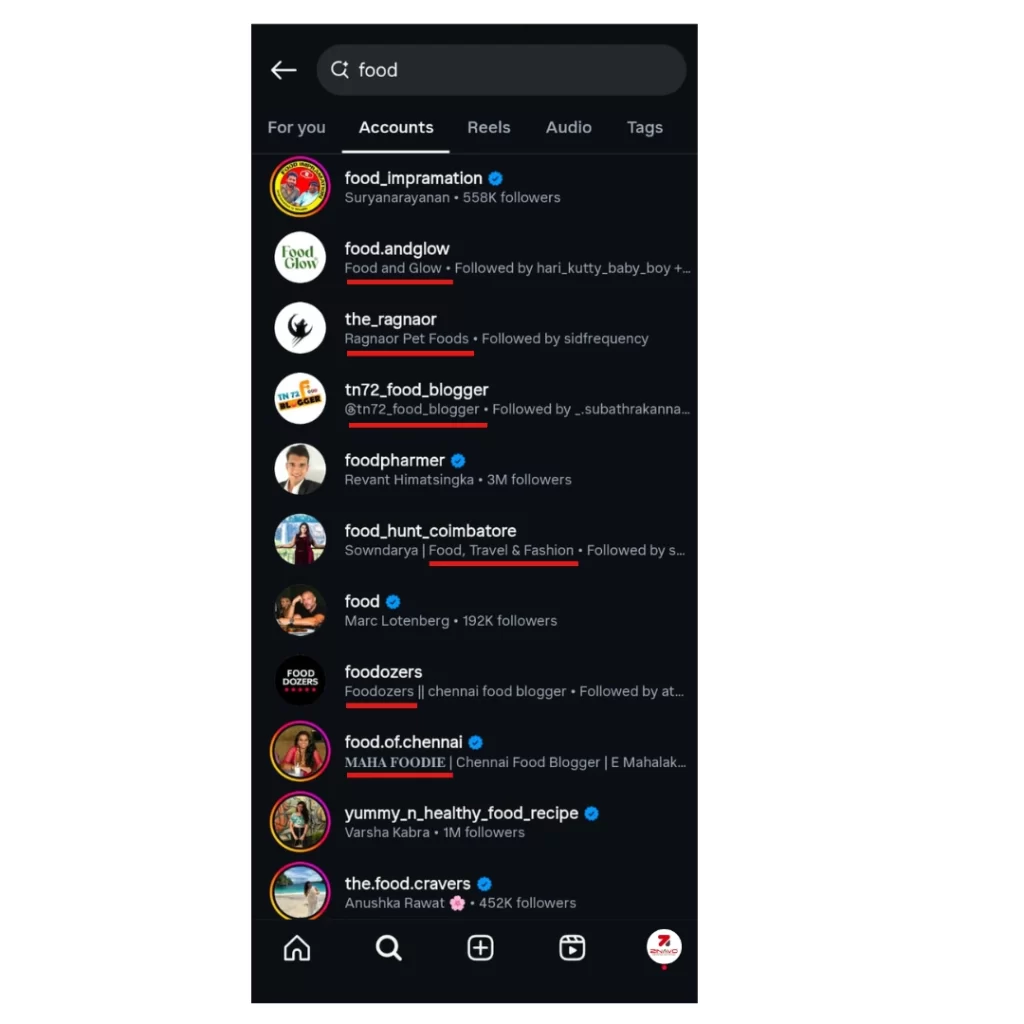Switch to the For you tab

[296, 127]
